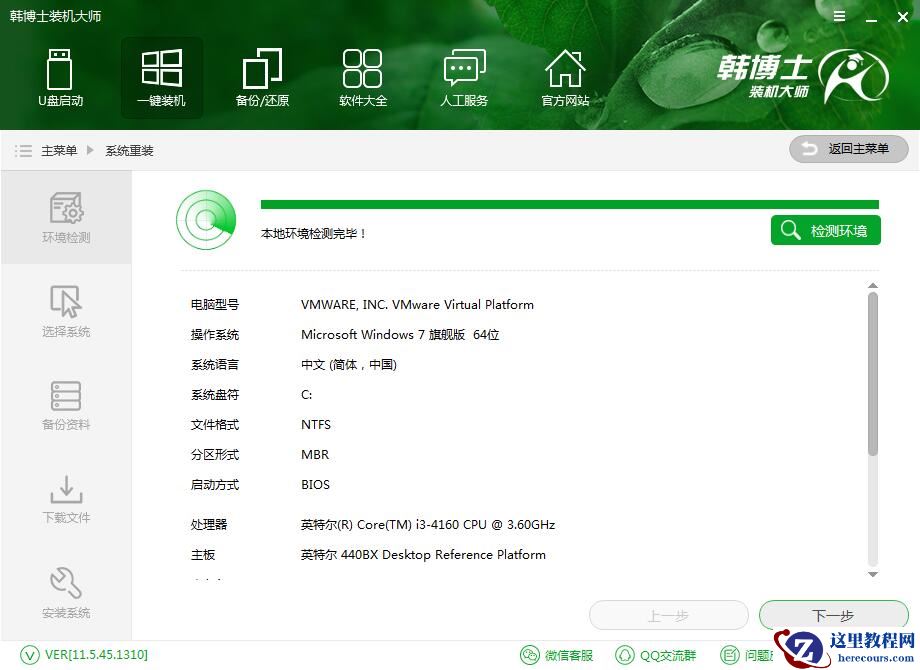Open the hamburger menu at top right

(x=838, y=16)
